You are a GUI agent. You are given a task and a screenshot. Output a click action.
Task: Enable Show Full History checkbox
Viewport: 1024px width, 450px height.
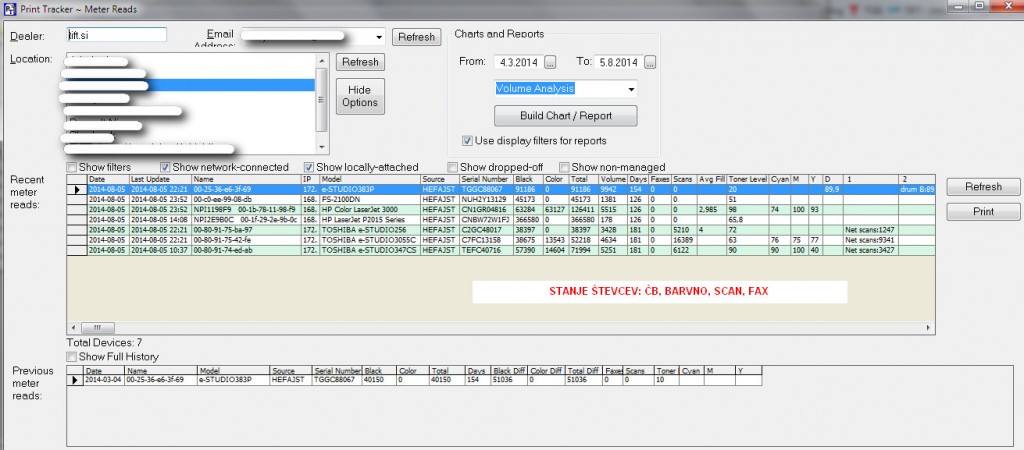73,356
